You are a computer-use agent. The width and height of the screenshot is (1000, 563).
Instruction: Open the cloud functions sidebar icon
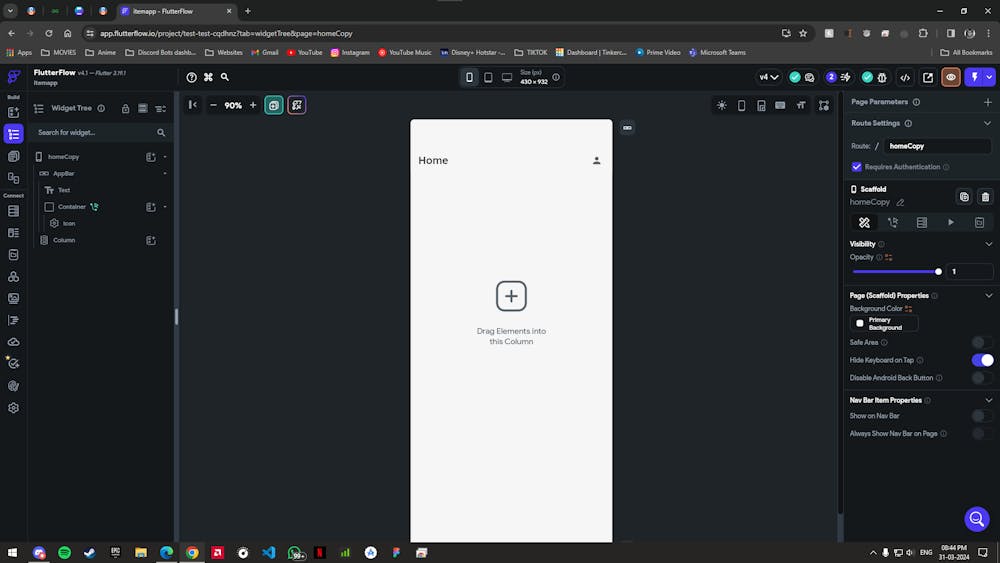[x=13, y=342]
